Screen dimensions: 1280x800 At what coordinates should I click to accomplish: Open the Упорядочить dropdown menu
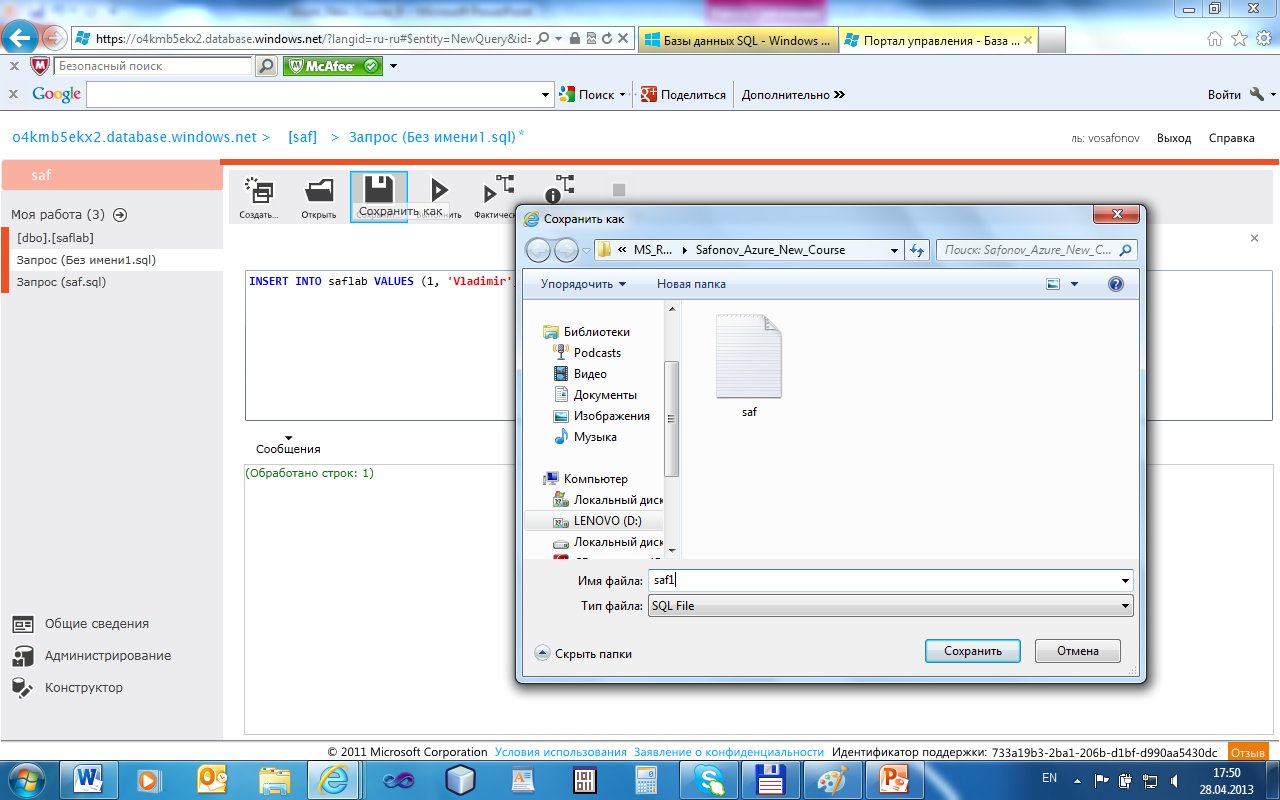tap(583, 284)
